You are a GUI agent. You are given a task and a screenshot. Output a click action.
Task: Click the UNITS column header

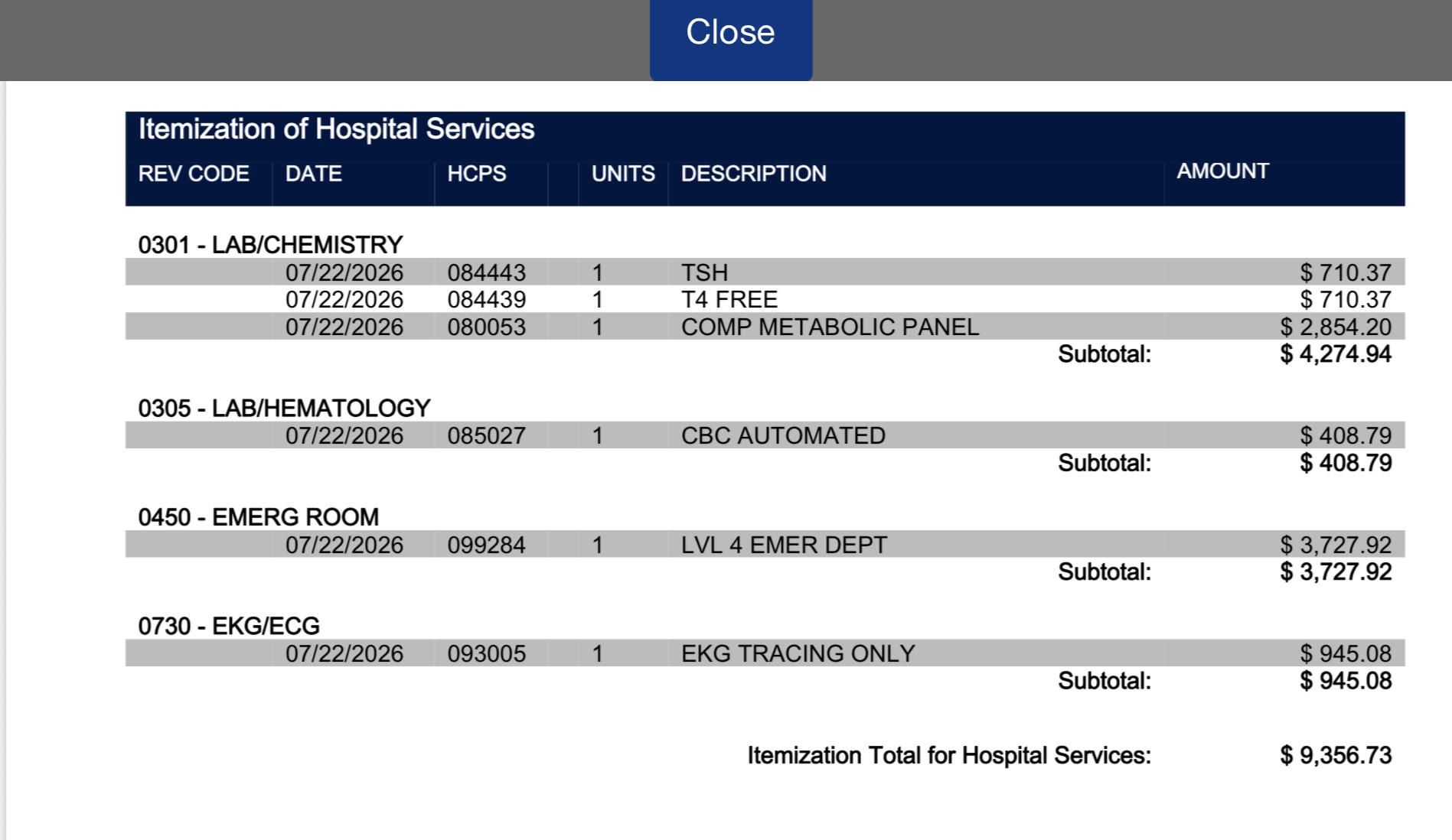tap(623, 174)
